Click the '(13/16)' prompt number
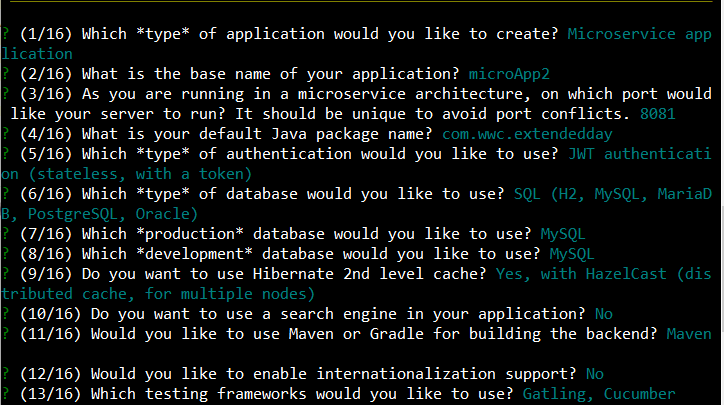 [x=50, y=394]
